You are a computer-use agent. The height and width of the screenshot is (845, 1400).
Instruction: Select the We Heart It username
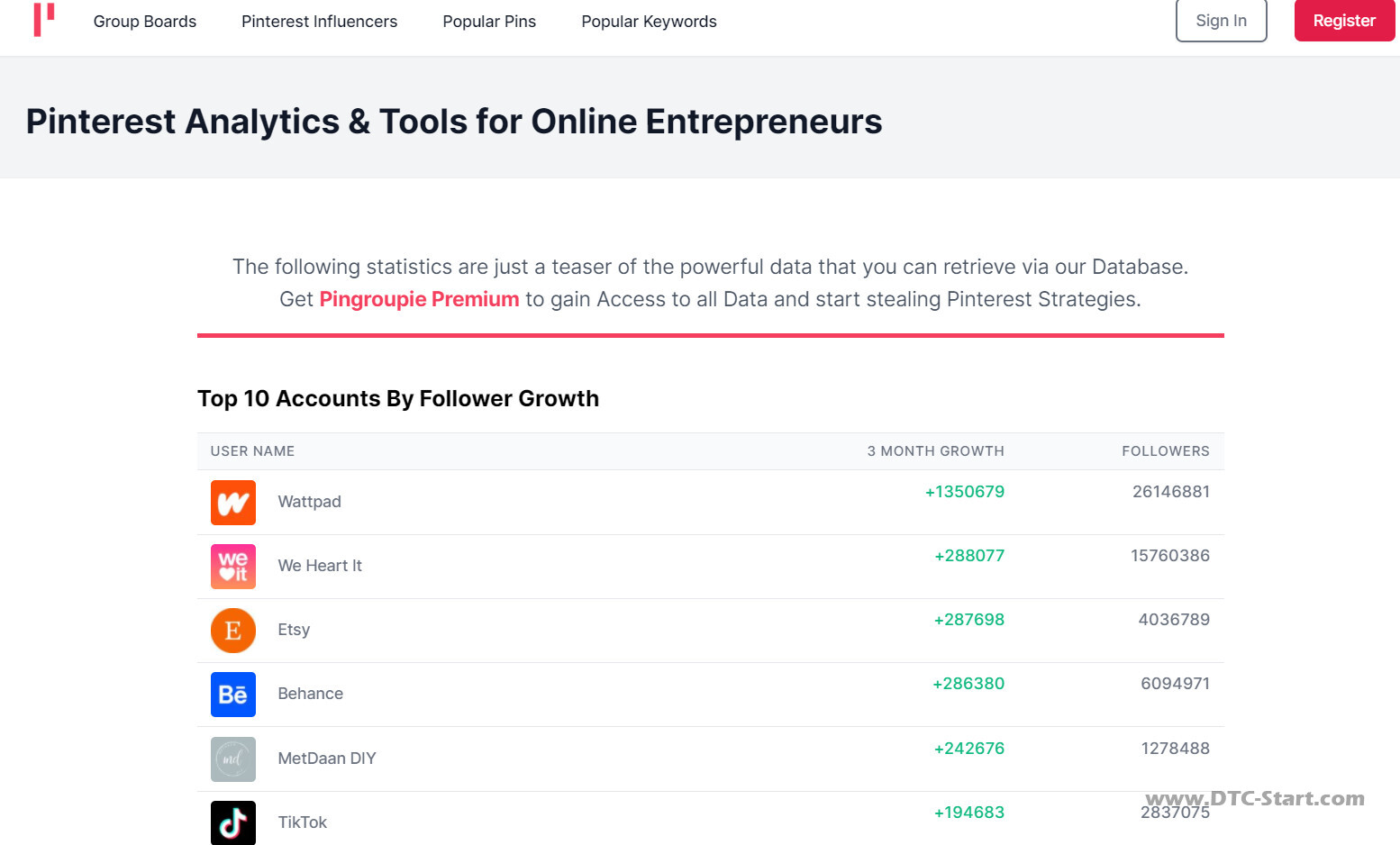point(320,566)
